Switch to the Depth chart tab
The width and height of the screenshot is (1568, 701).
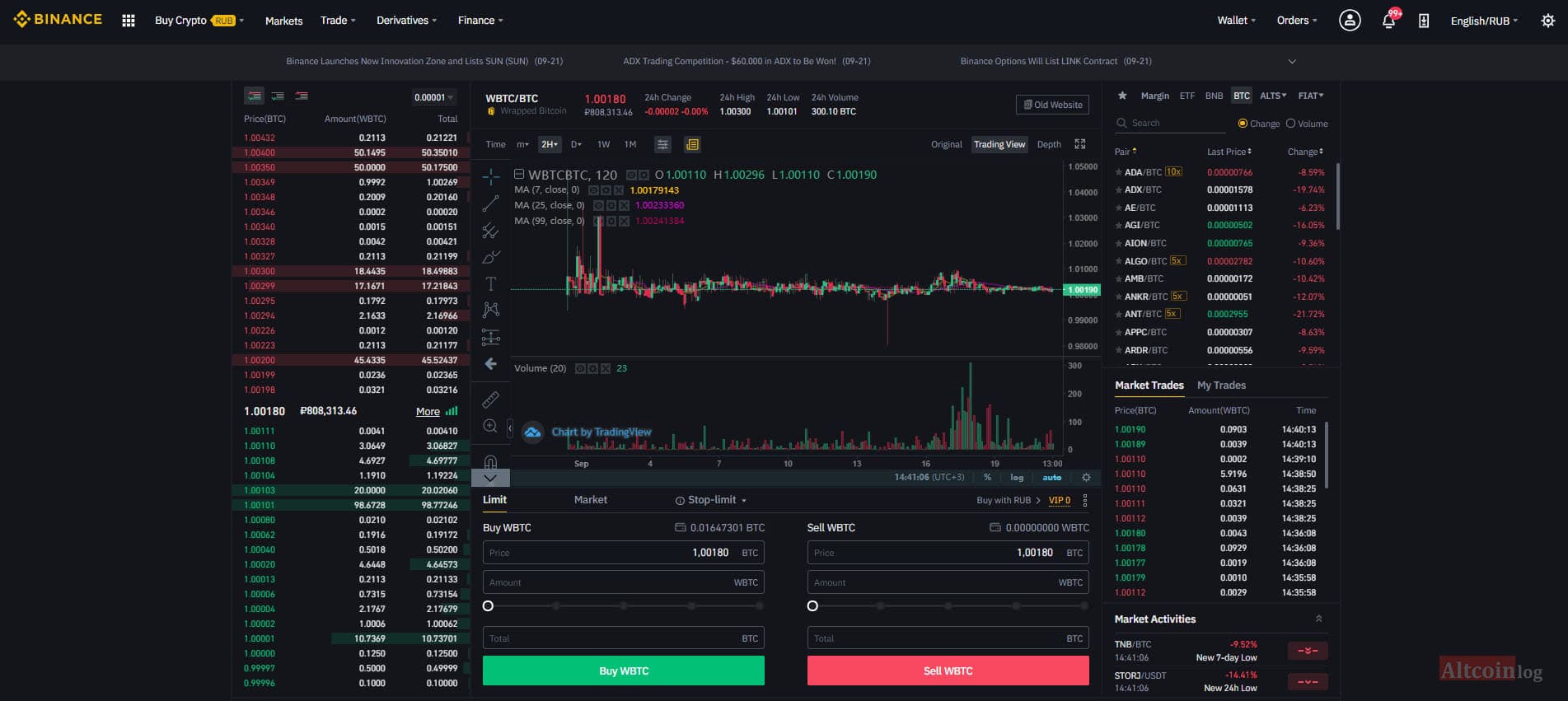pos(1049,144)
